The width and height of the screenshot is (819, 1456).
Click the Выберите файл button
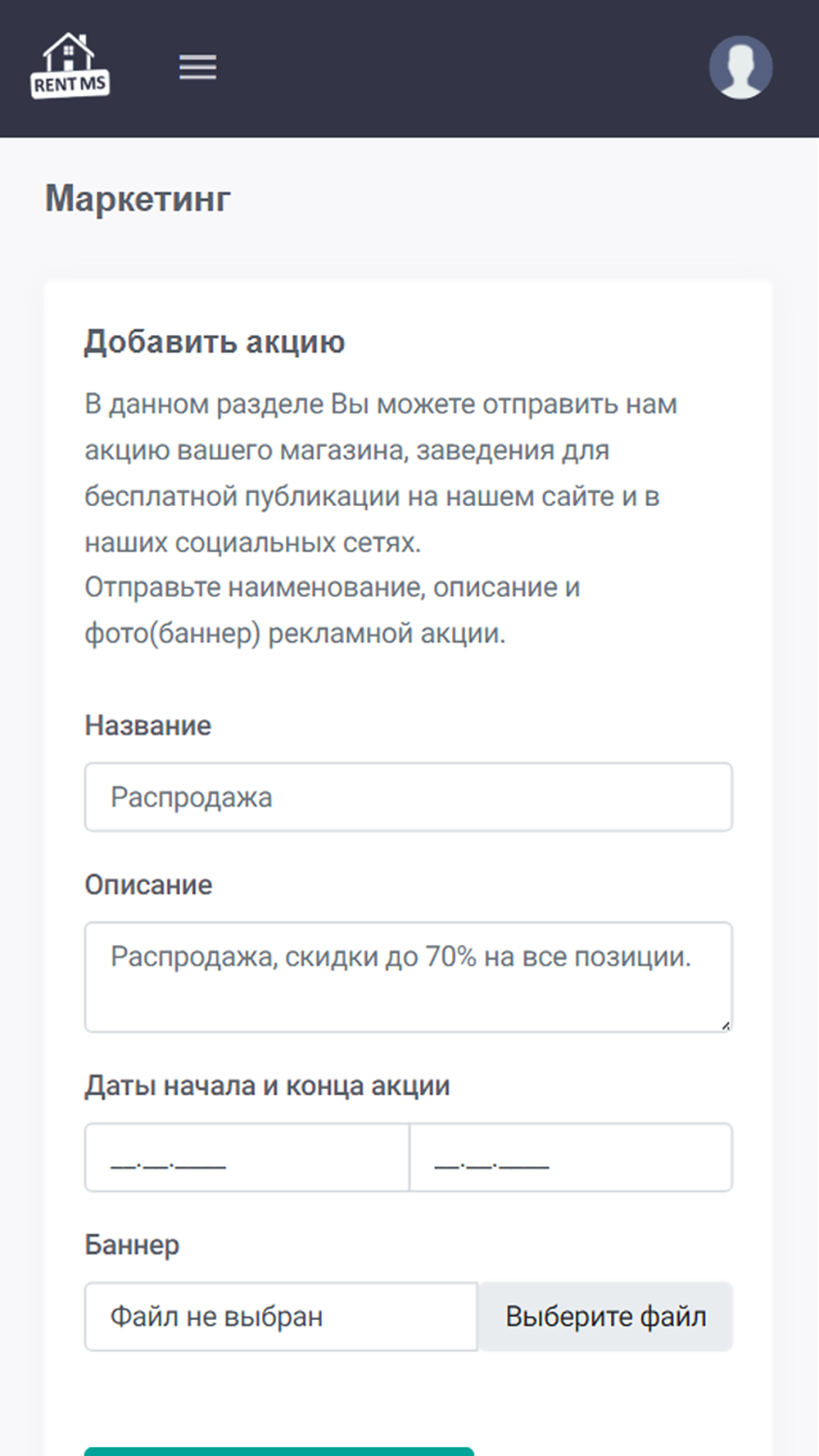coord(605,1317)
